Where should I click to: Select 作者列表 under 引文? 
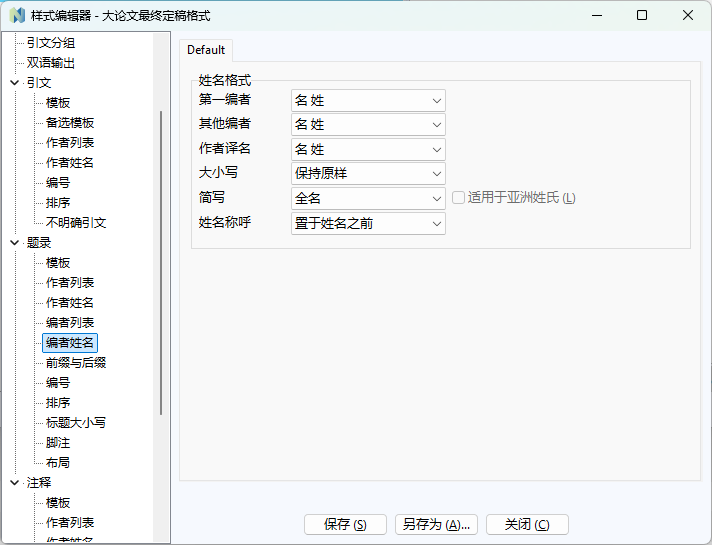coord(70,143)
